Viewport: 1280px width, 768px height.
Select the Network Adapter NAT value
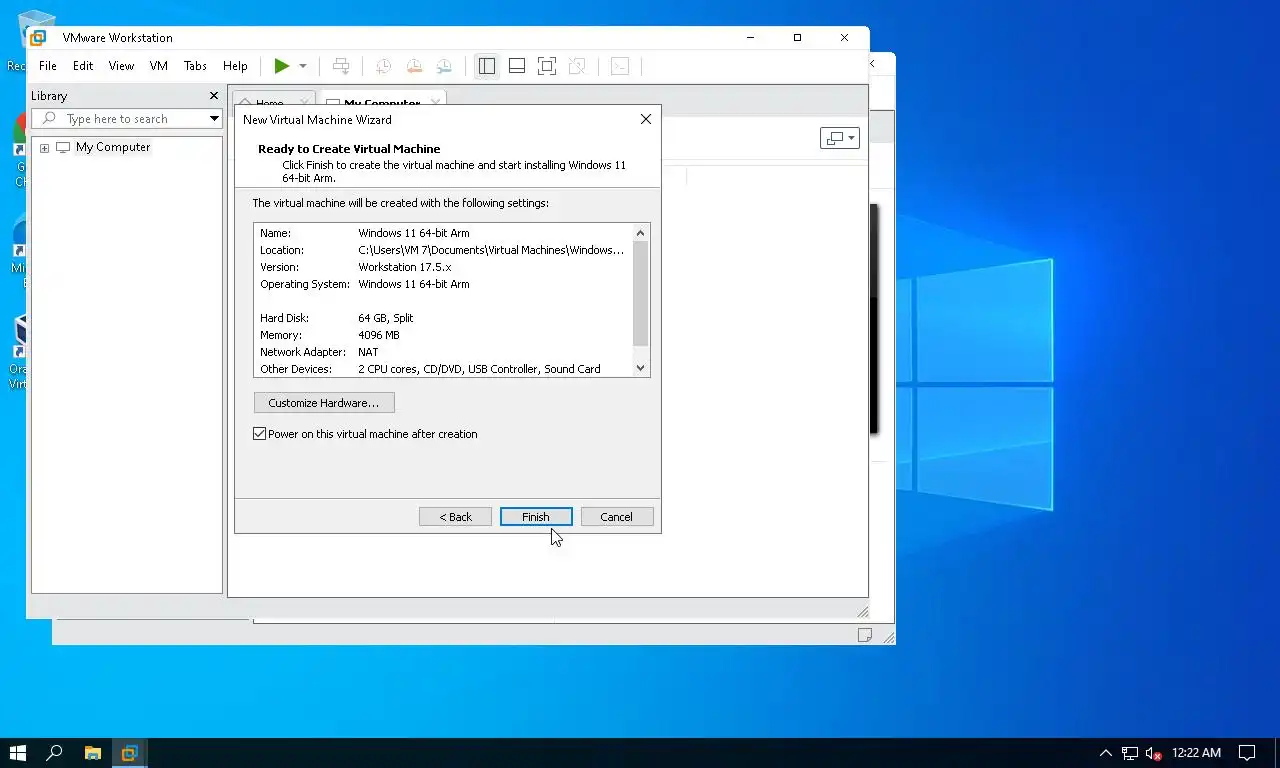[368, 352]
